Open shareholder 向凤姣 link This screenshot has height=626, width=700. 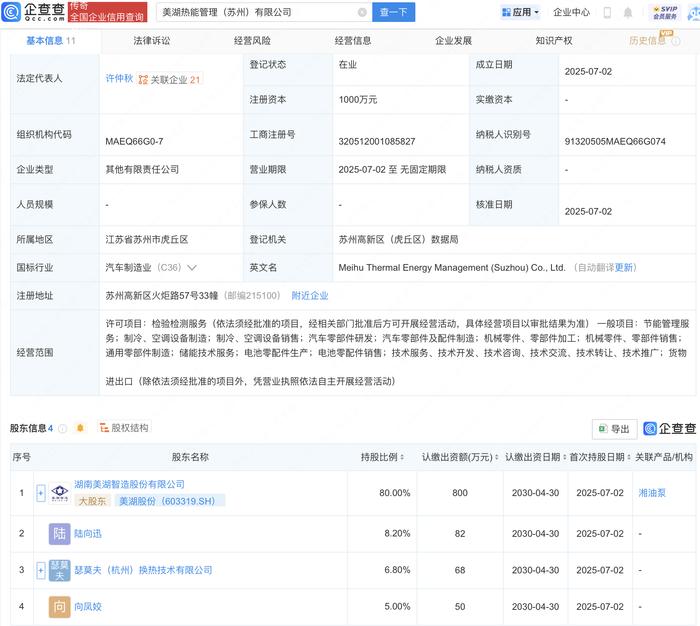(x=88, y=607)
